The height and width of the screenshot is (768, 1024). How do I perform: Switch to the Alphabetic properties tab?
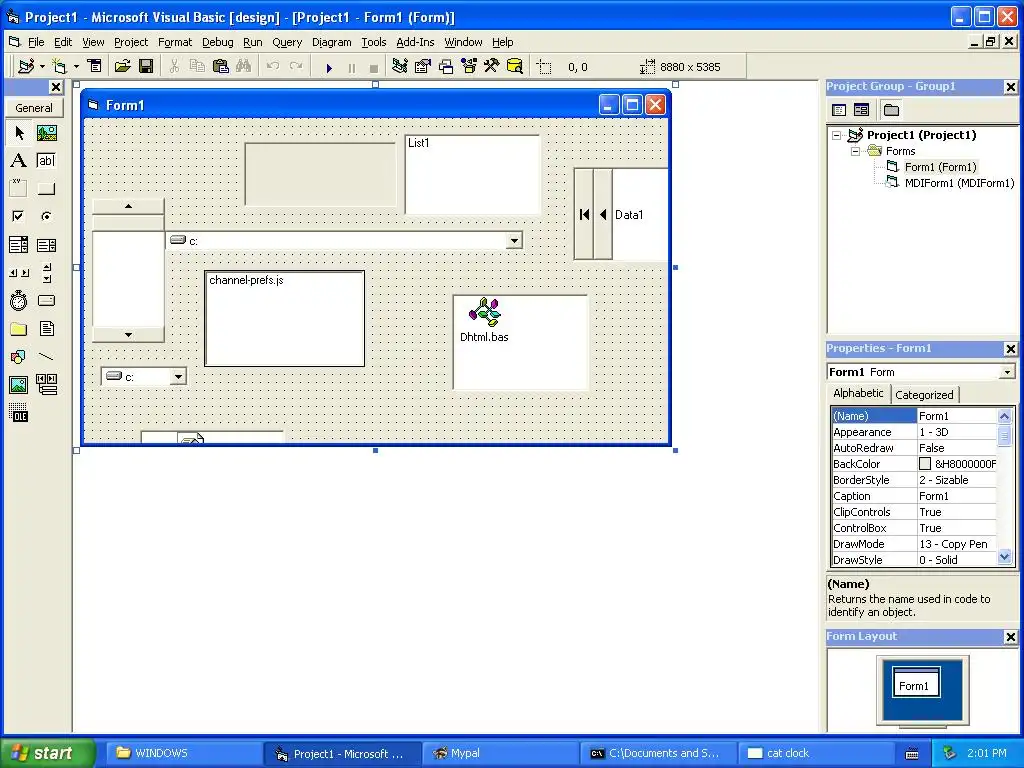coord(858,393)
